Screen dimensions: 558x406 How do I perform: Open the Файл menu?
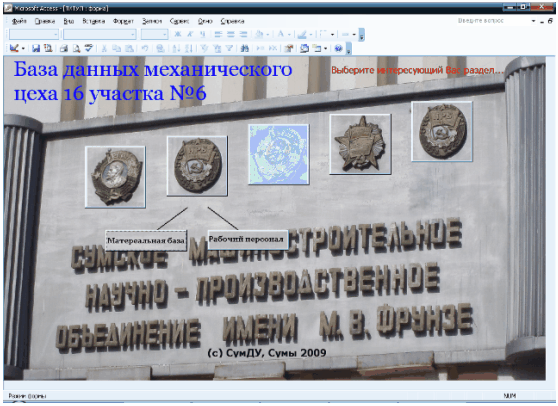(x=19, y=21)
